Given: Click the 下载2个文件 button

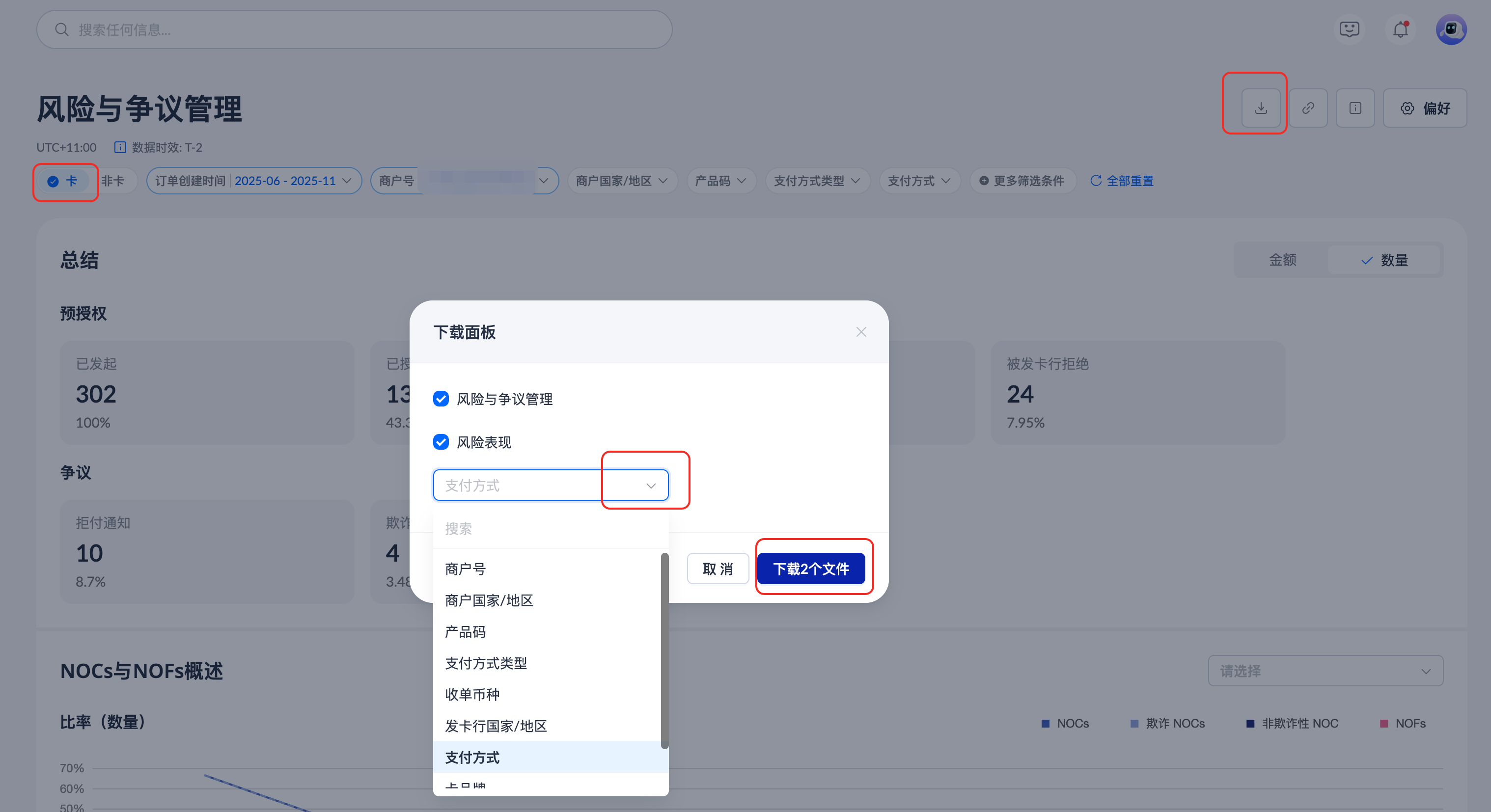Looking at the screenshot, I should [810, 569].
